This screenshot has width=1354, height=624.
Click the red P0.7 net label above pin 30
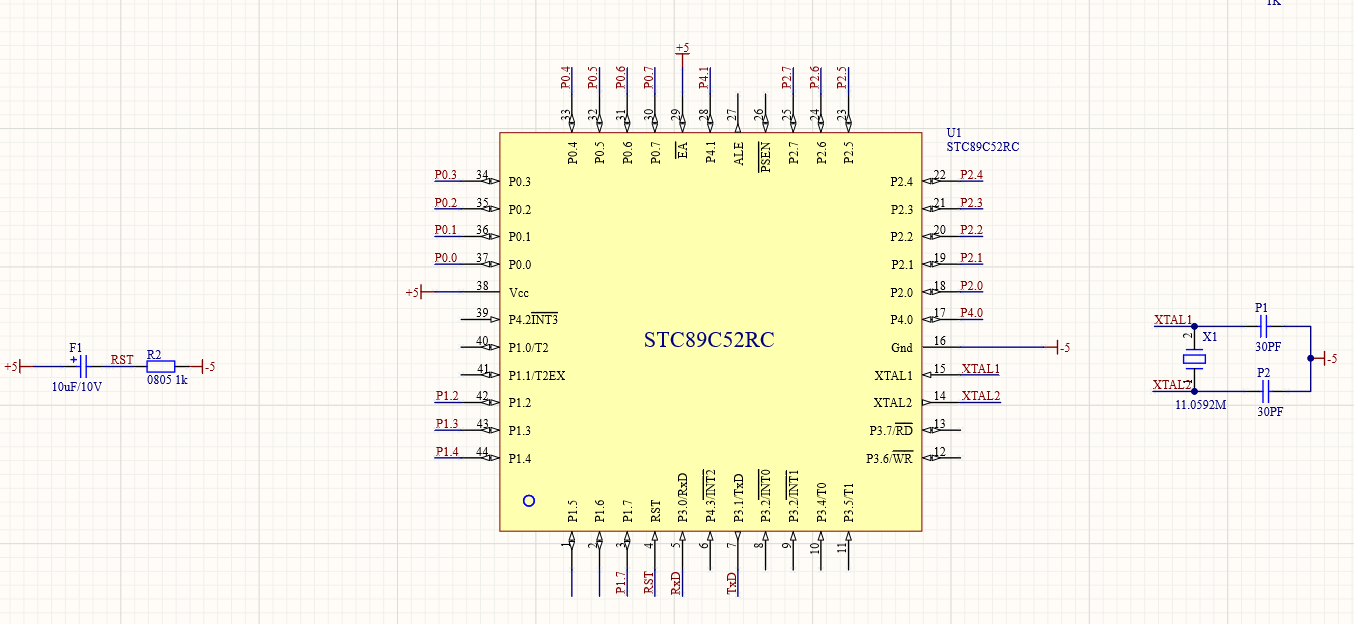pyautogui.click(x=649, y=78)
